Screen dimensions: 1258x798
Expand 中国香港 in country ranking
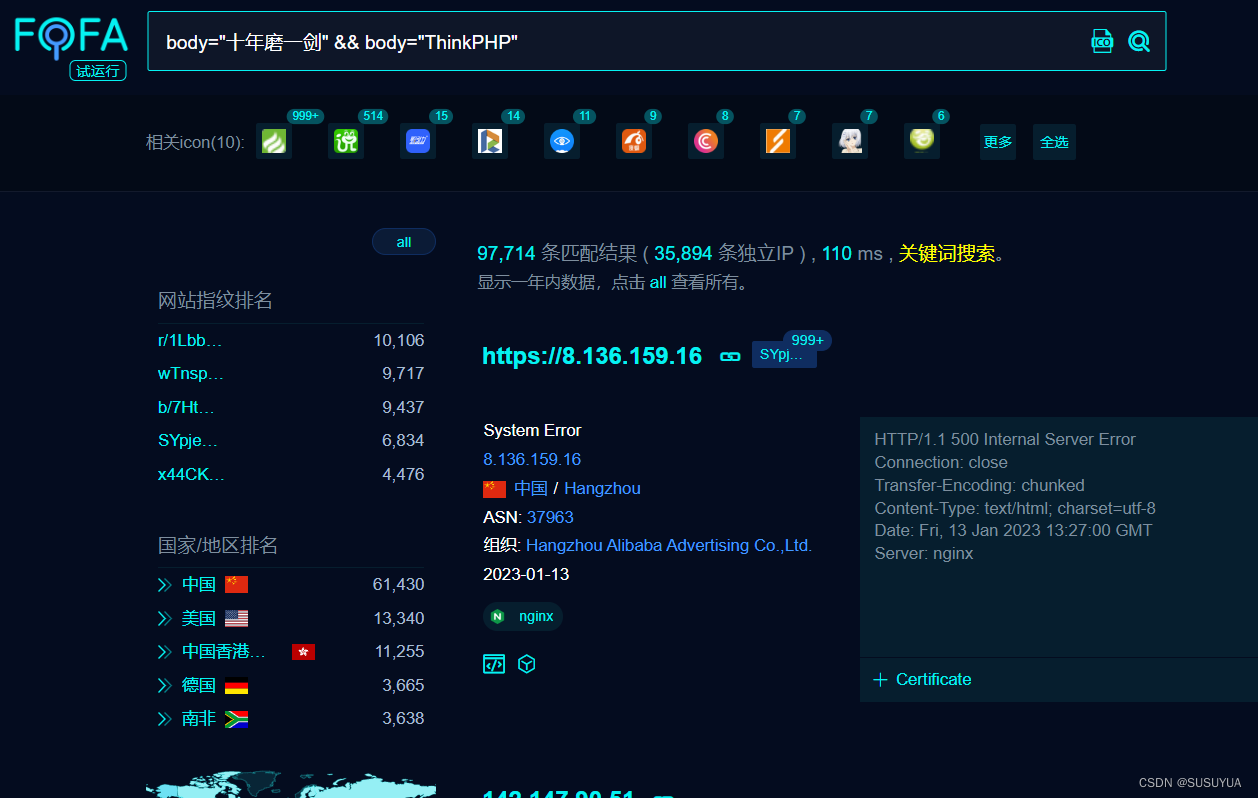(x=165, y=651)
